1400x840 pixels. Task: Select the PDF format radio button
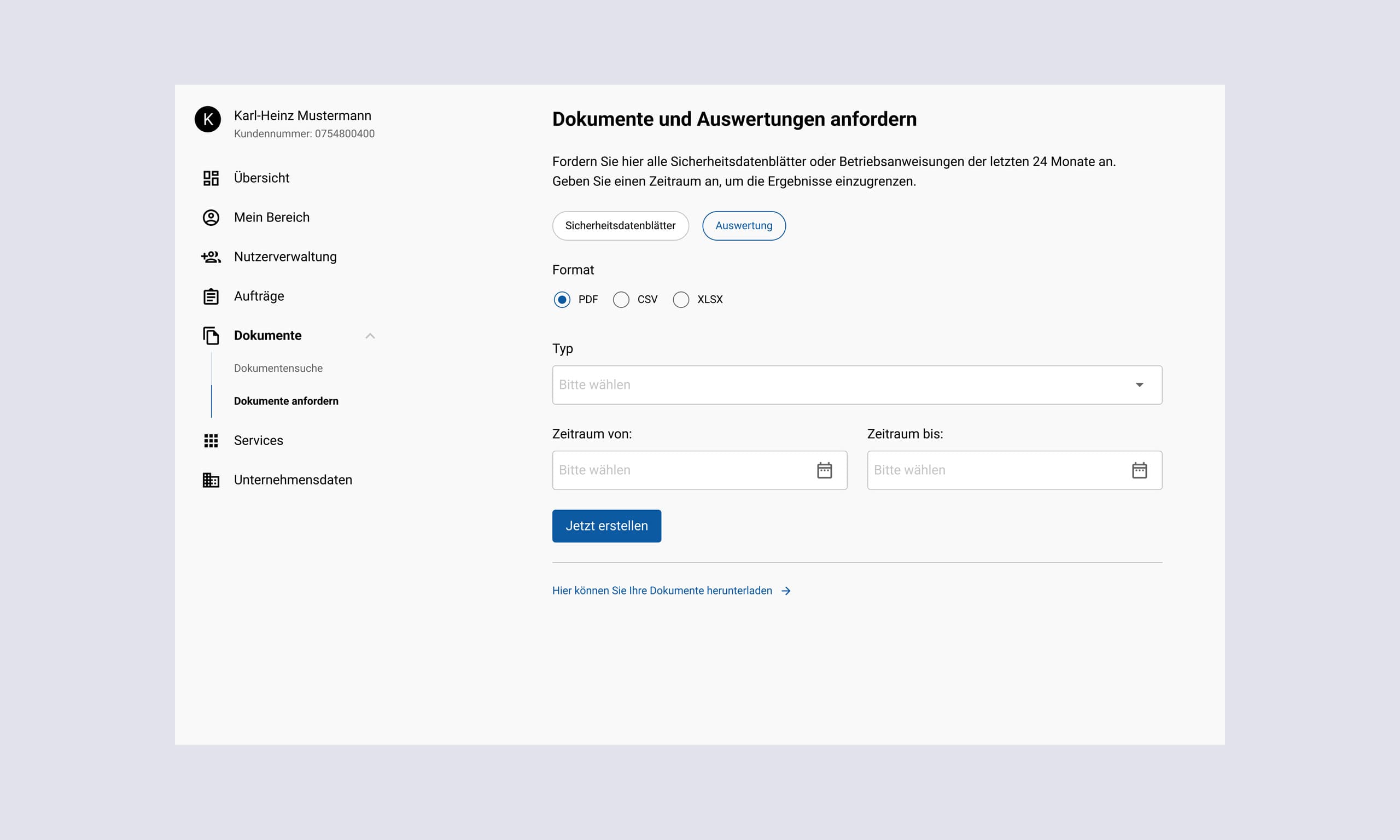coord(561,299)
